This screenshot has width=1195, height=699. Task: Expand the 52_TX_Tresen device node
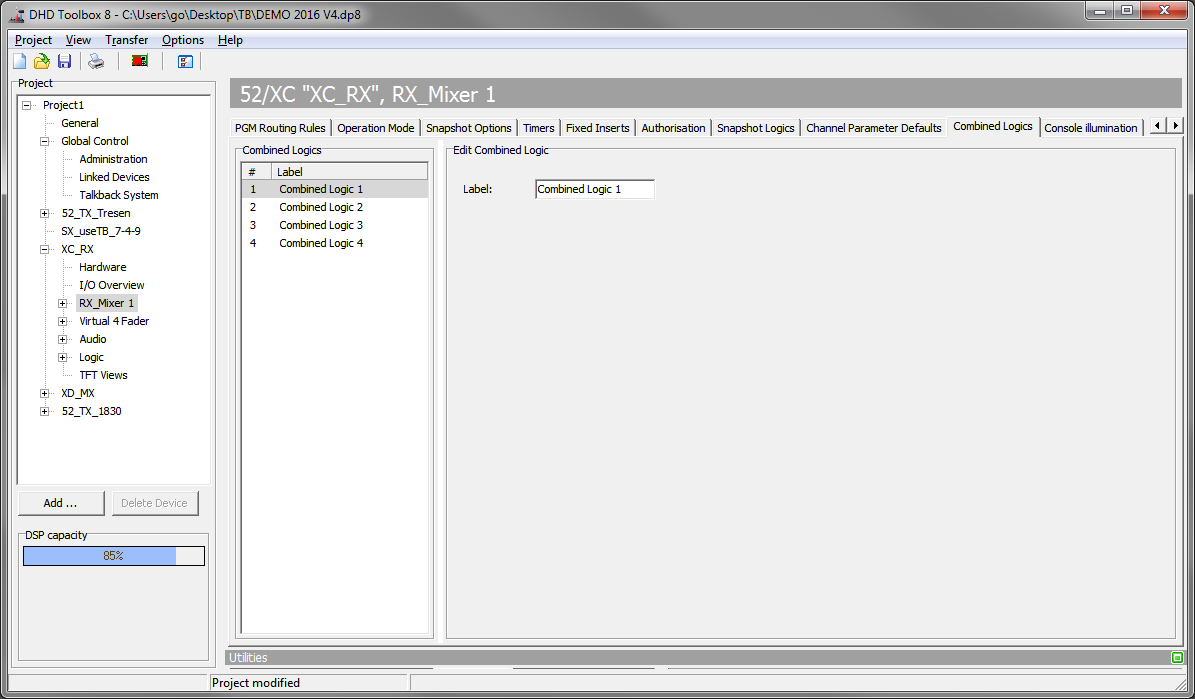pos(42,212)
